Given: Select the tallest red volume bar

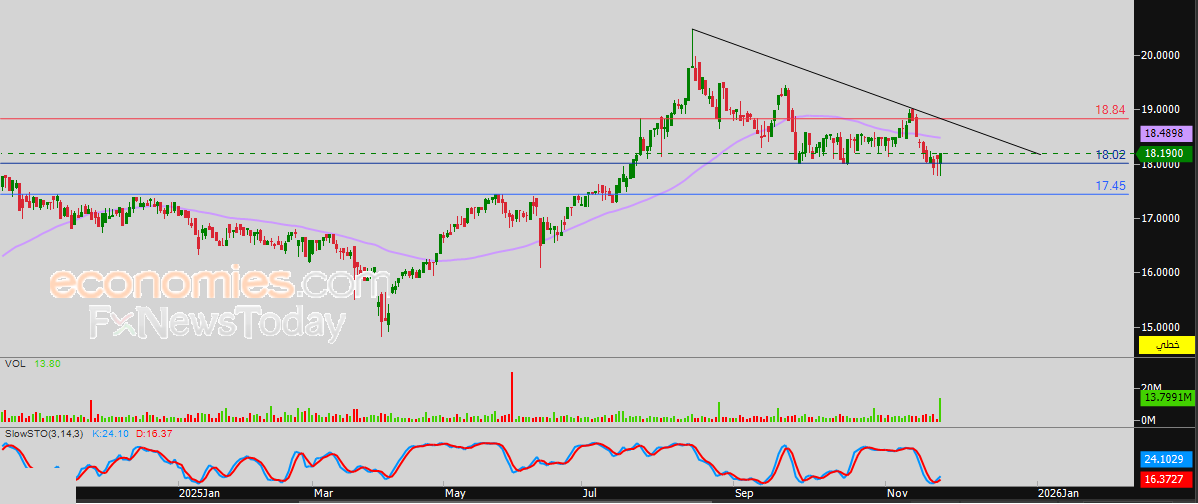Looking at the screenshot, I should point(512,396).
